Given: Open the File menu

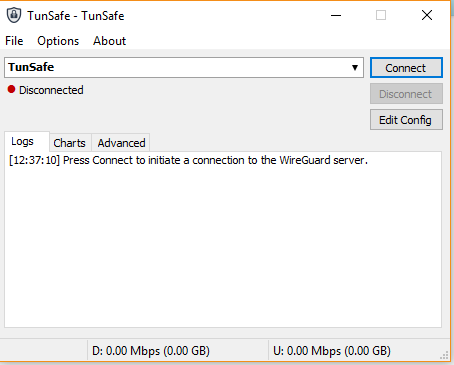Looking at the screenshot, I should point(14,41).
